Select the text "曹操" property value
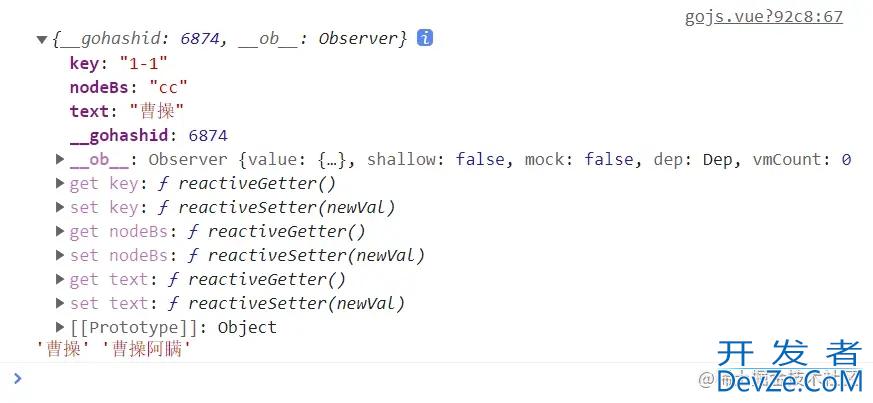 tap(156, 111)
